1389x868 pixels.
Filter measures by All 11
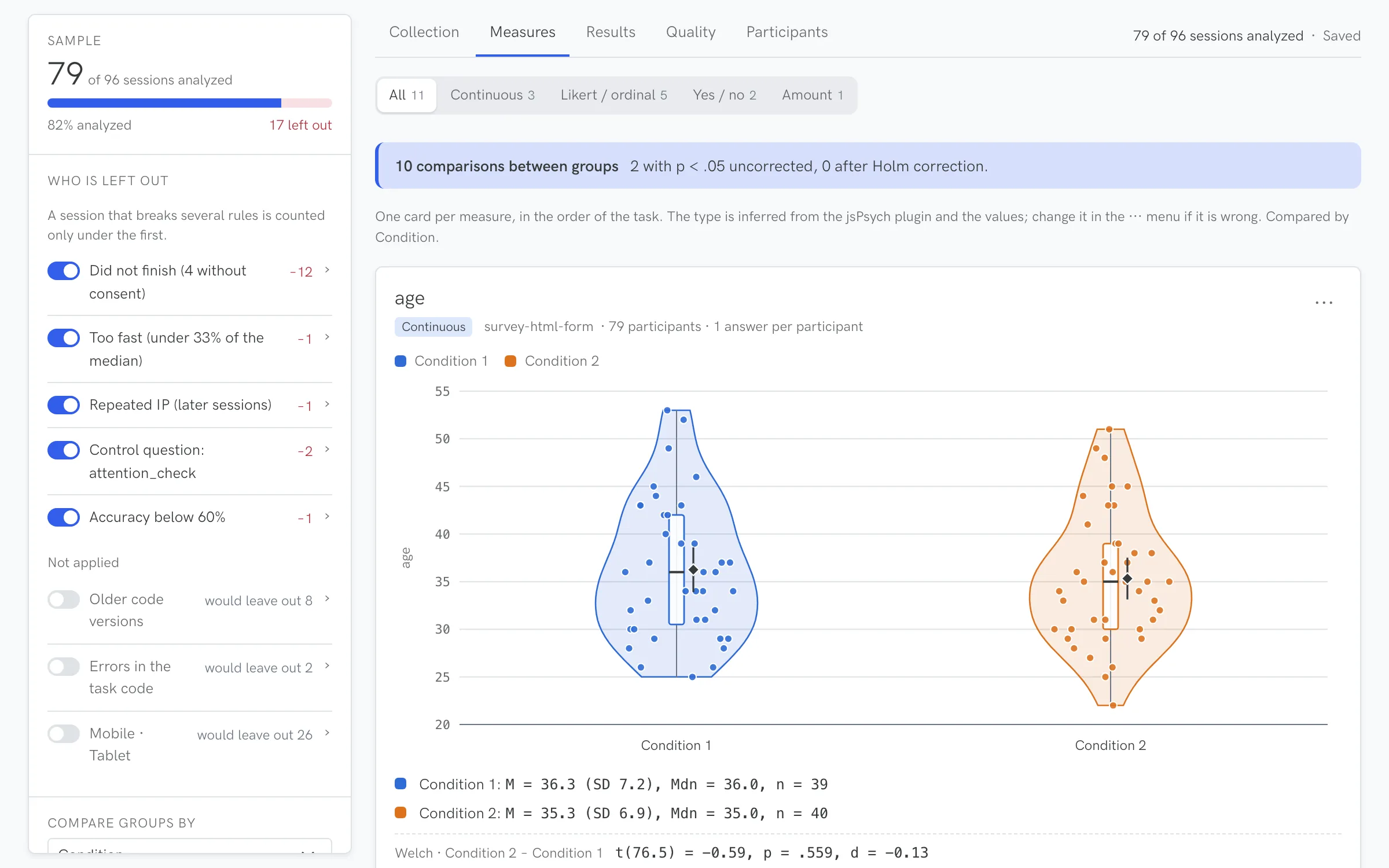407,95
